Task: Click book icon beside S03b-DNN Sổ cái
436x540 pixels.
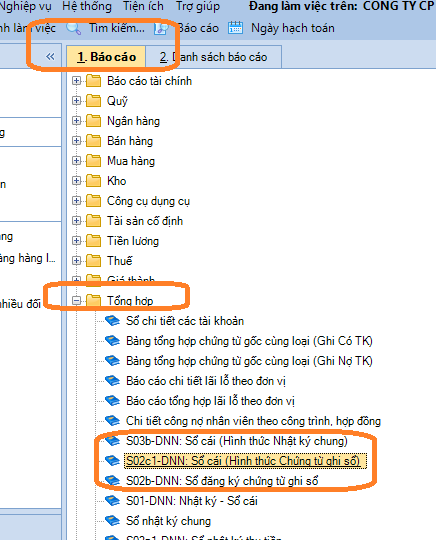Action: point(112,440)
